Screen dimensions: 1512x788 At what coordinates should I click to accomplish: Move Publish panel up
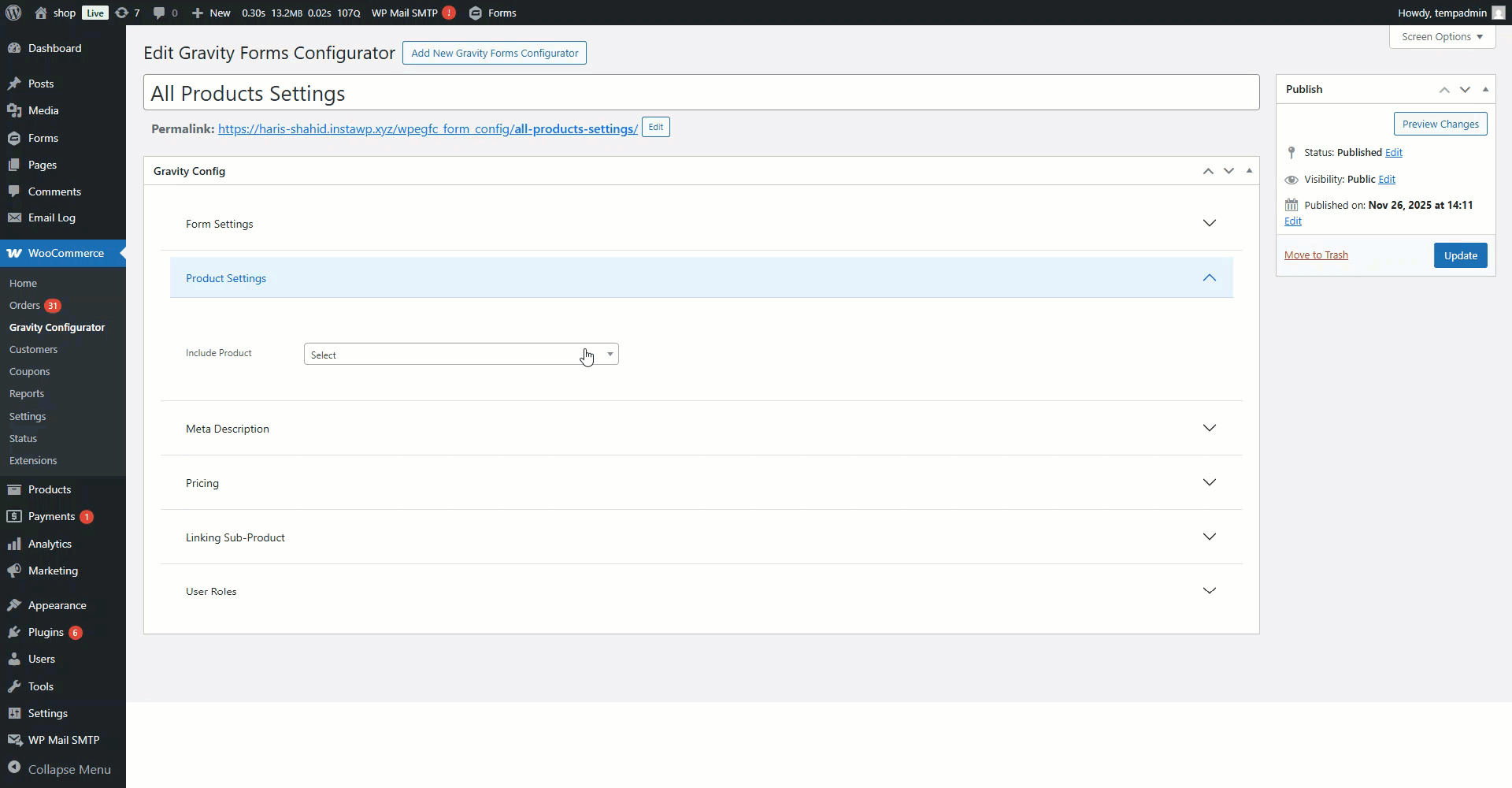[x=1444, y=89]
